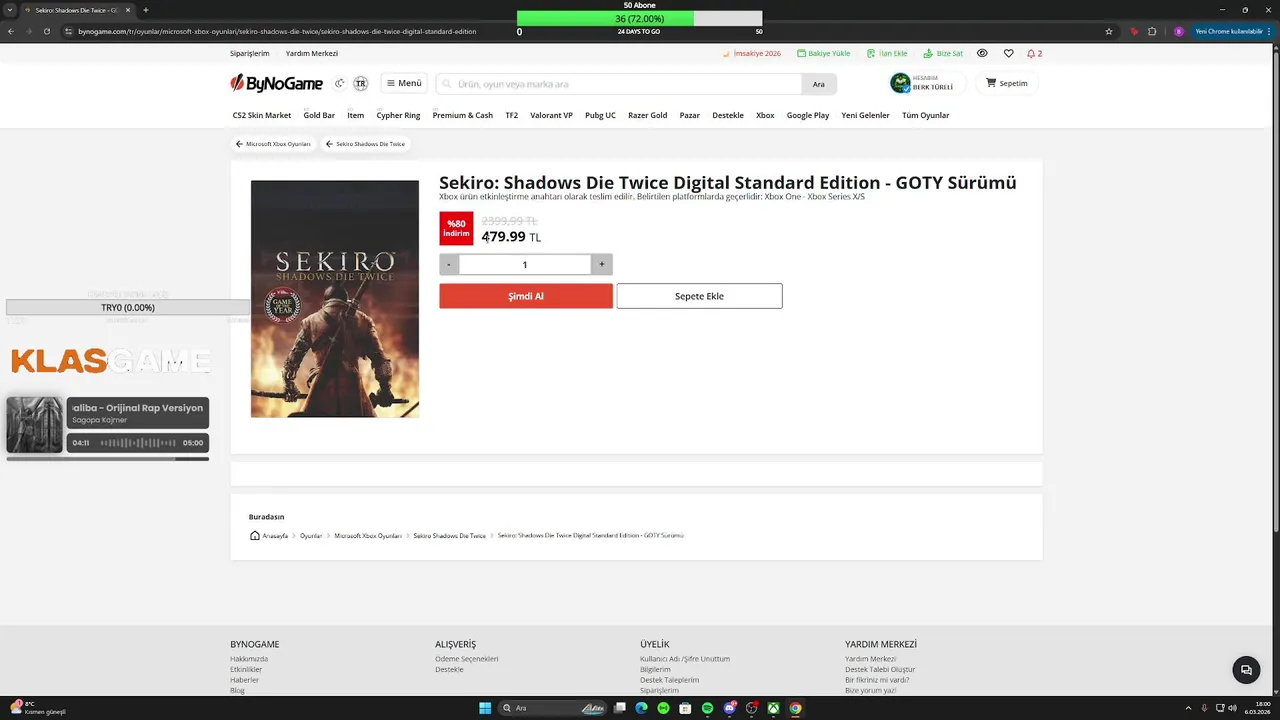Click Anasayfa home breadcrumb icon
The width and height of the screenshot is (1280, 720).
255,535
